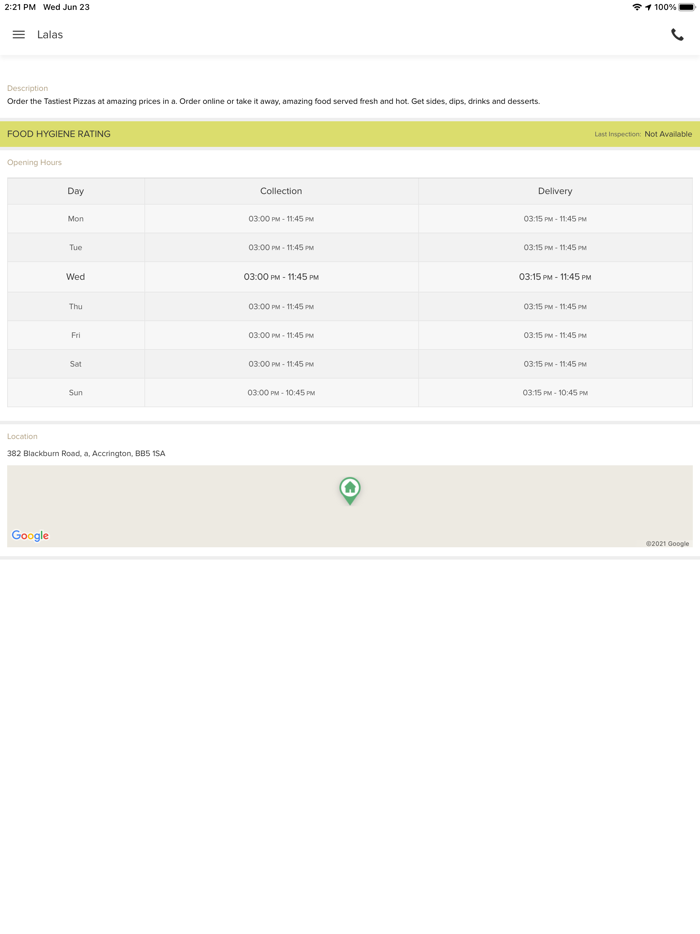700x934 pixels.
Task: Click Sunday's delivery 03:15 - 10:45 cell
Action: (555, 393)
